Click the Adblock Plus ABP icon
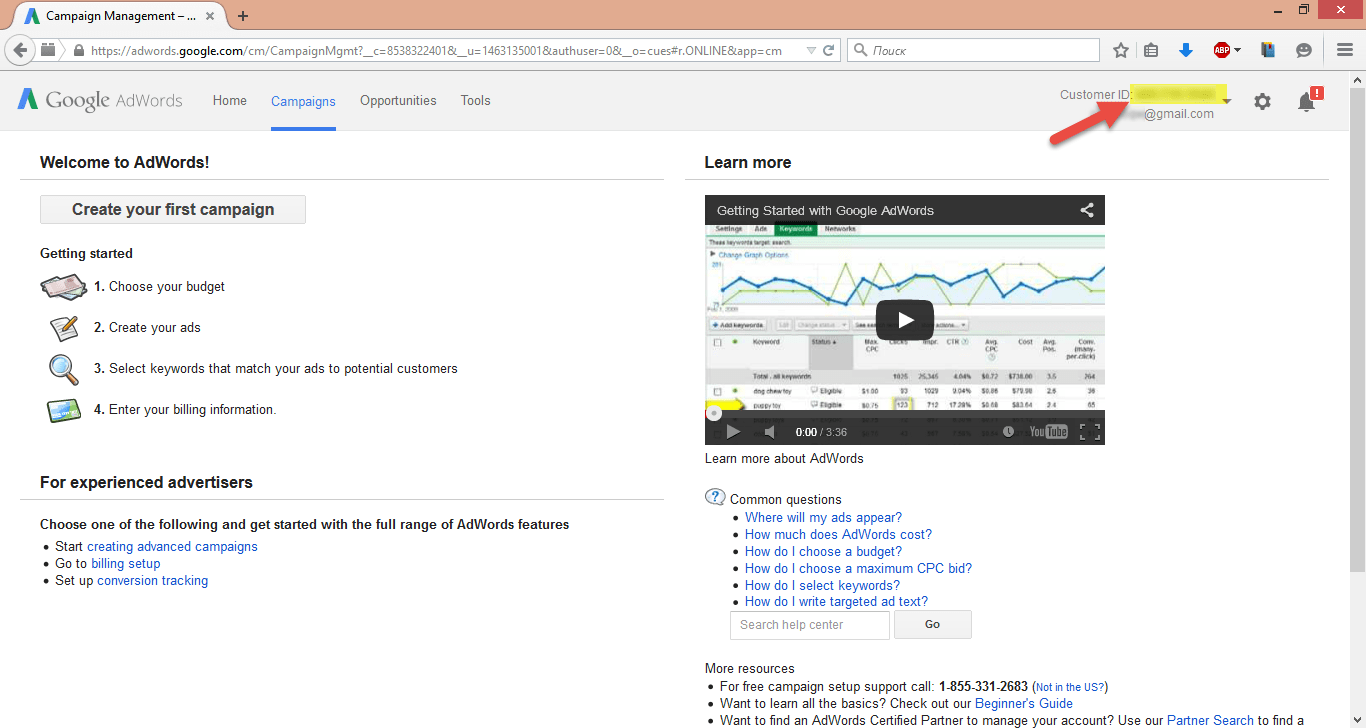This screenshot has width=1366, height=728. click(x=1221, y=50)
